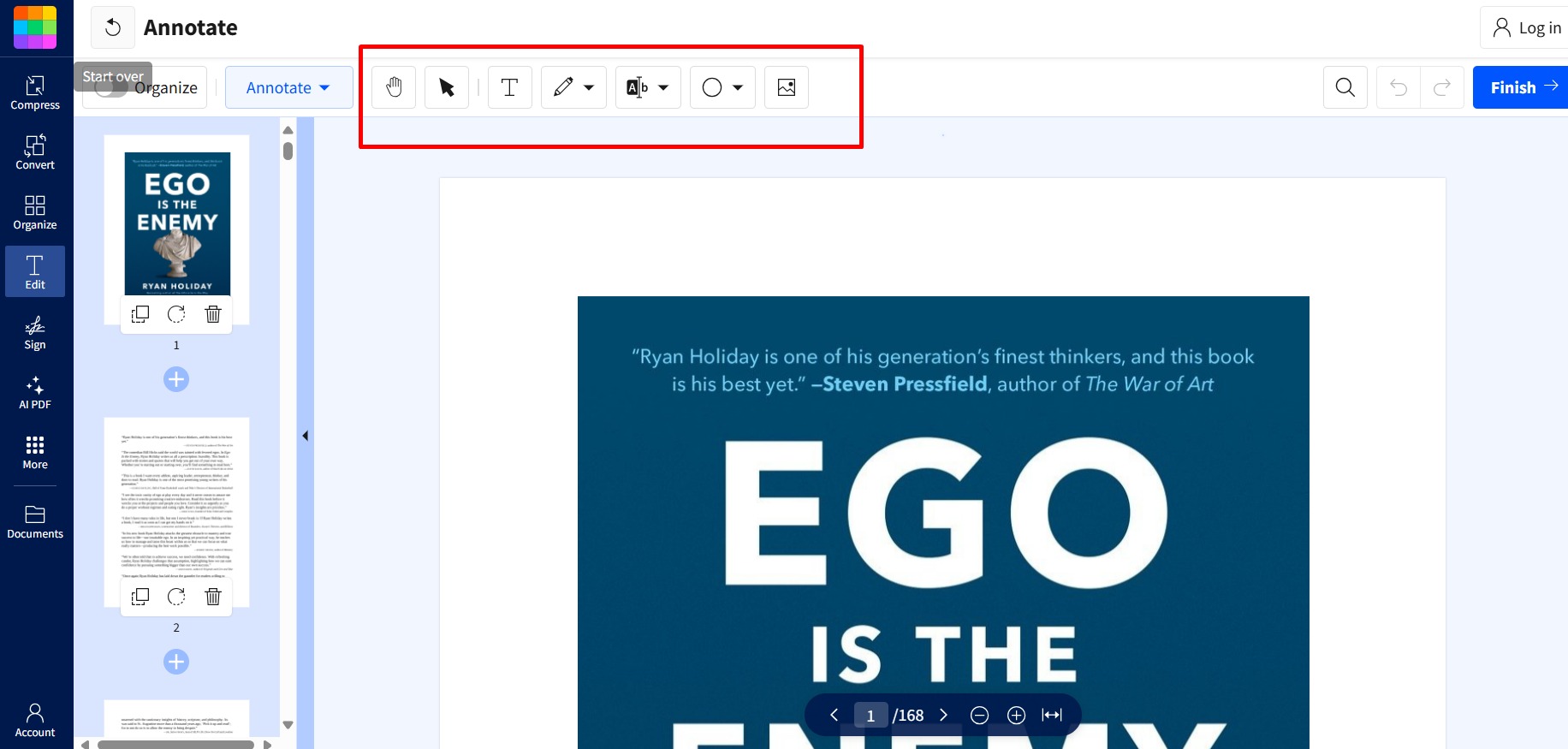Add a page after page 1
This screenshot has width=1568, height=749.
[176, 379]
